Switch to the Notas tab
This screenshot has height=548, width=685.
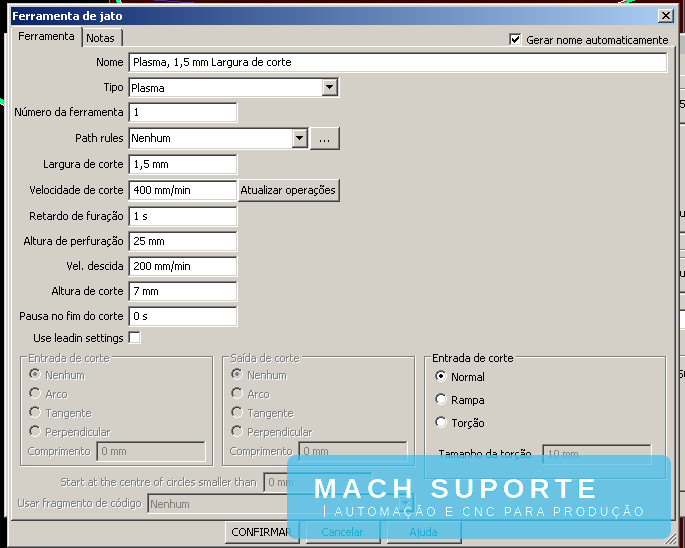coord(100,37)
